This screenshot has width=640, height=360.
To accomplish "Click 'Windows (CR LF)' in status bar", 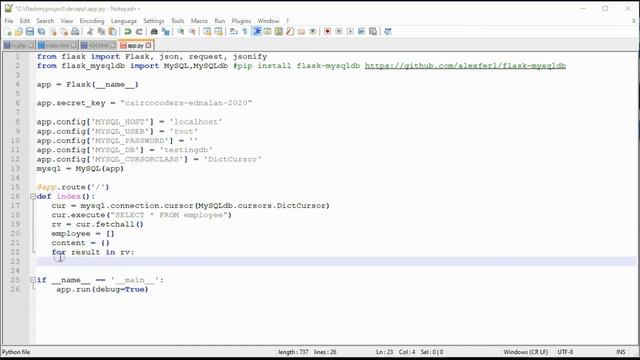I will coord(526,352).
